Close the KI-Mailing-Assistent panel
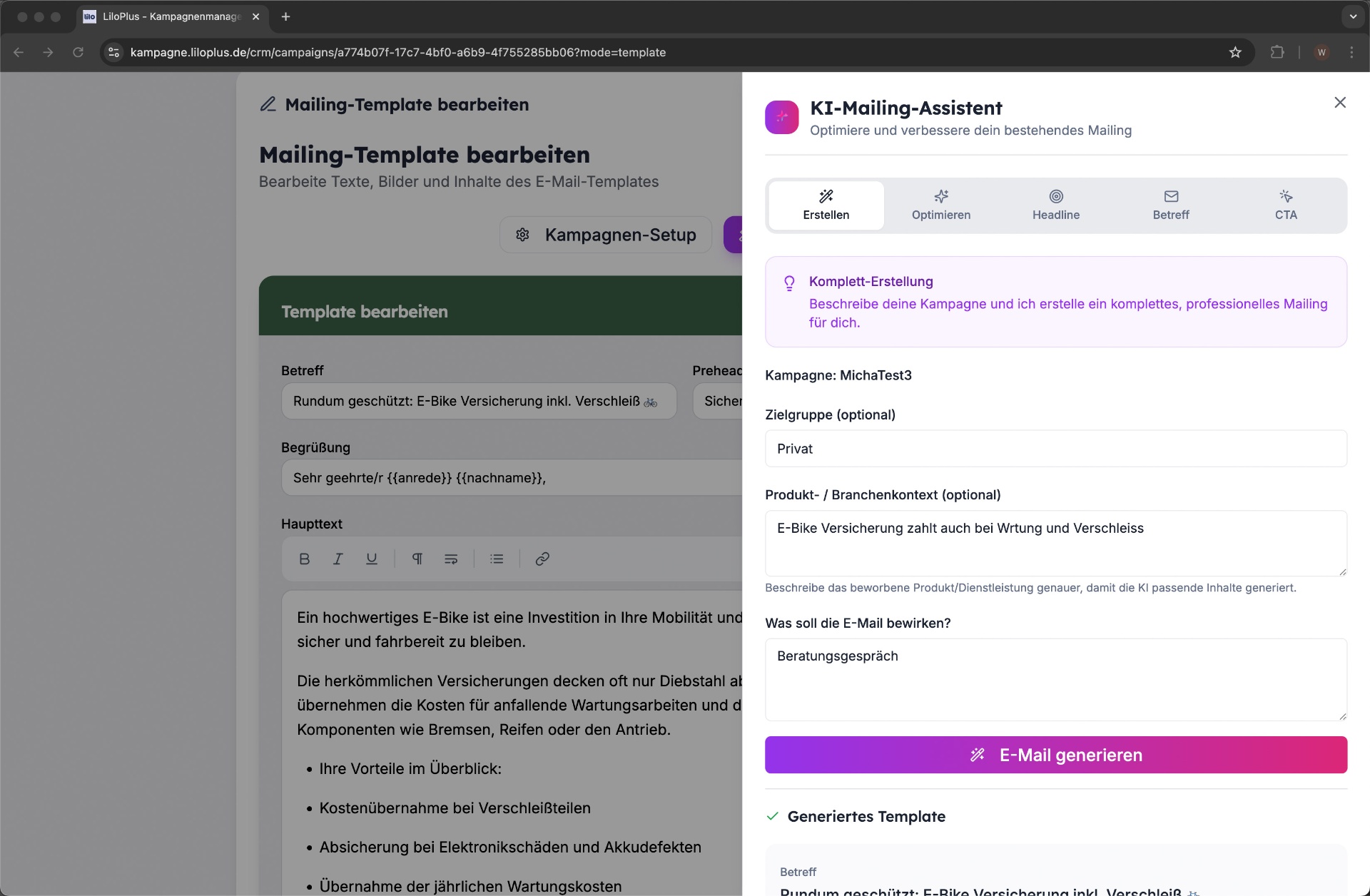 coord(1340,102)
